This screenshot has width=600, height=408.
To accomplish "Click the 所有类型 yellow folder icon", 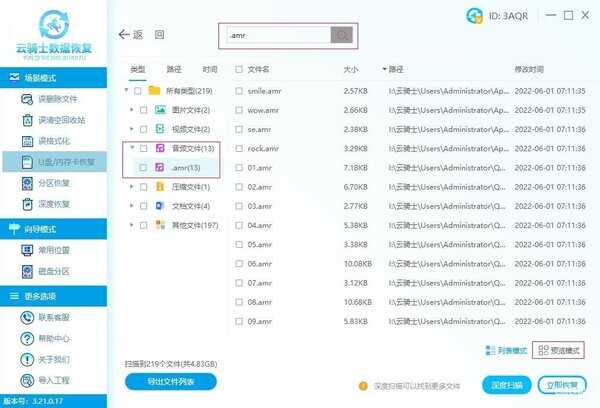I will (x=154, y=91).
